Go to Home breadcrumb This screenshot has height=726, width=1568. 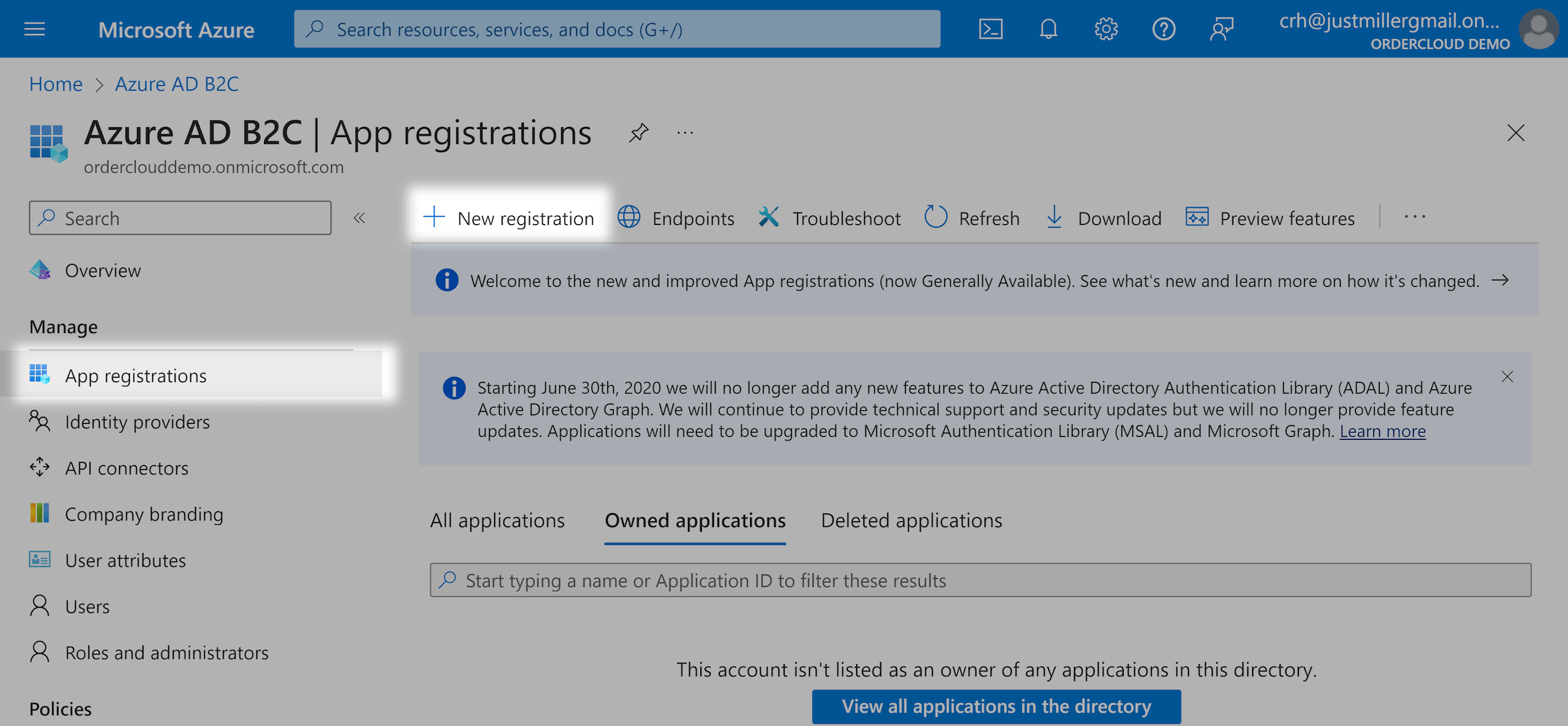(56, 84)
